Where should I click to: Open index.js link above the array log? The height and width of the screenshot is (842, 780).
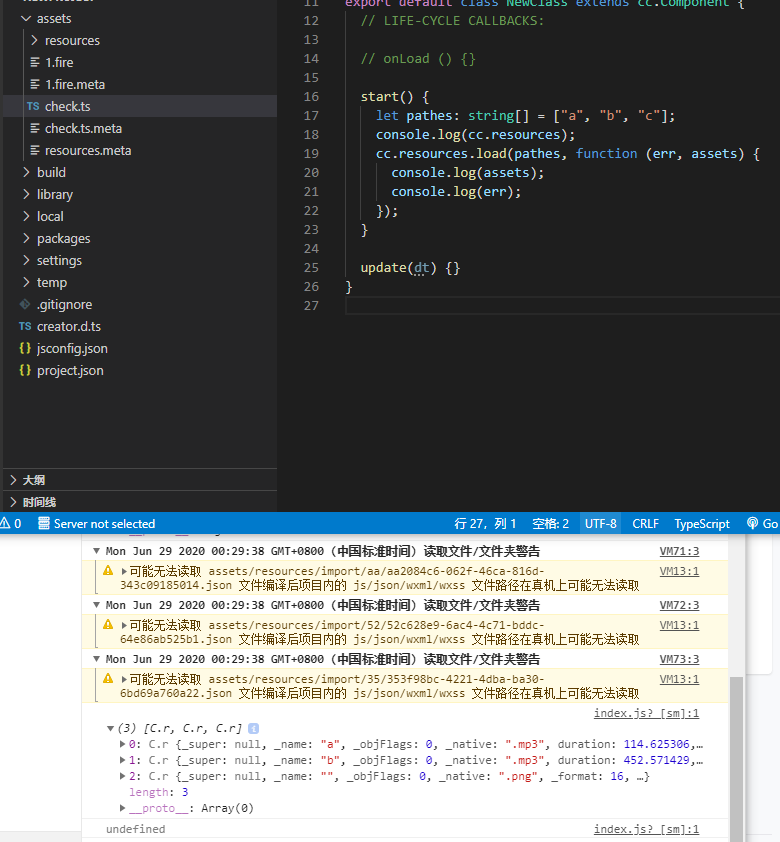[646, 713]
